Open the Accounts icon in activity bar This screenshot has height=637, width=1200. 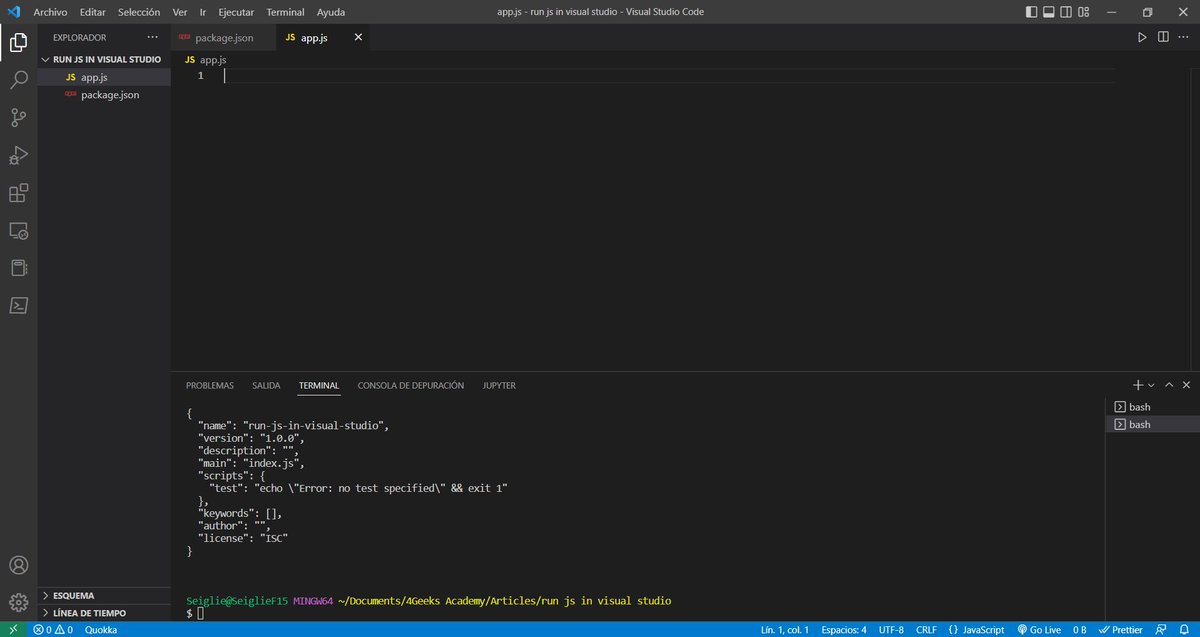(x=18, y=565)
